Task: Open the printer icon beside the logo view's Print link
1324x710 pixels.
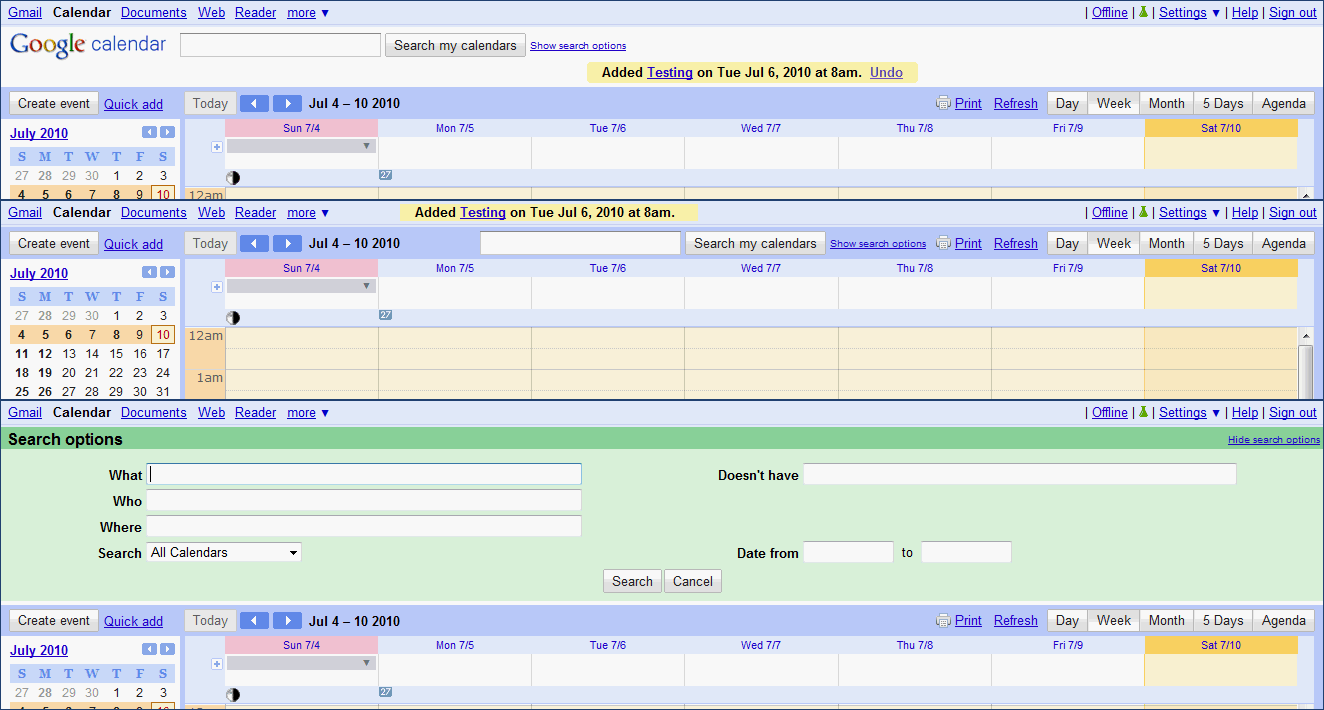Action: 943,103
